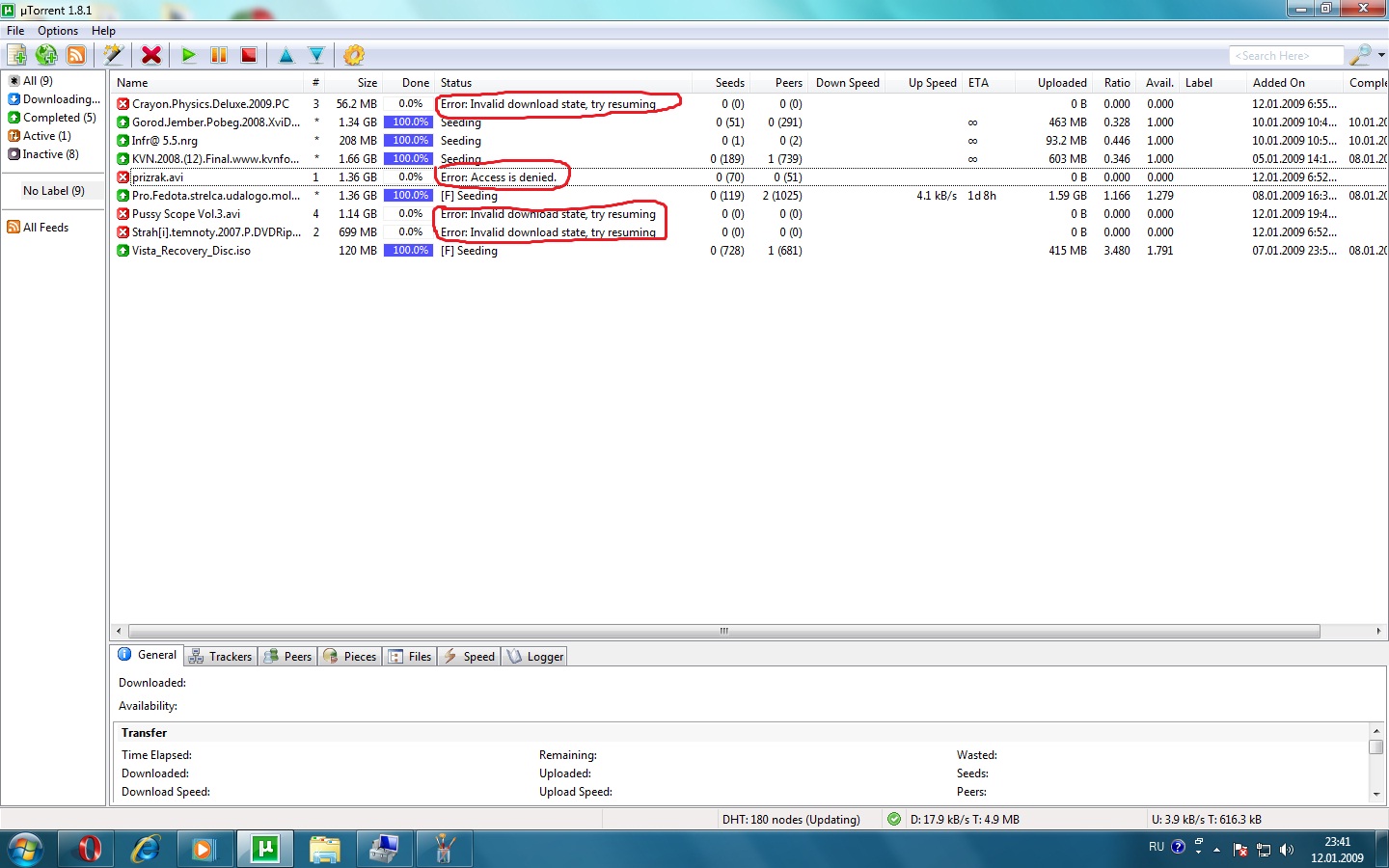Click the search magnifier icon
The width and height of the screenshot is (1389, 868).
click(x=1360, y=55)
